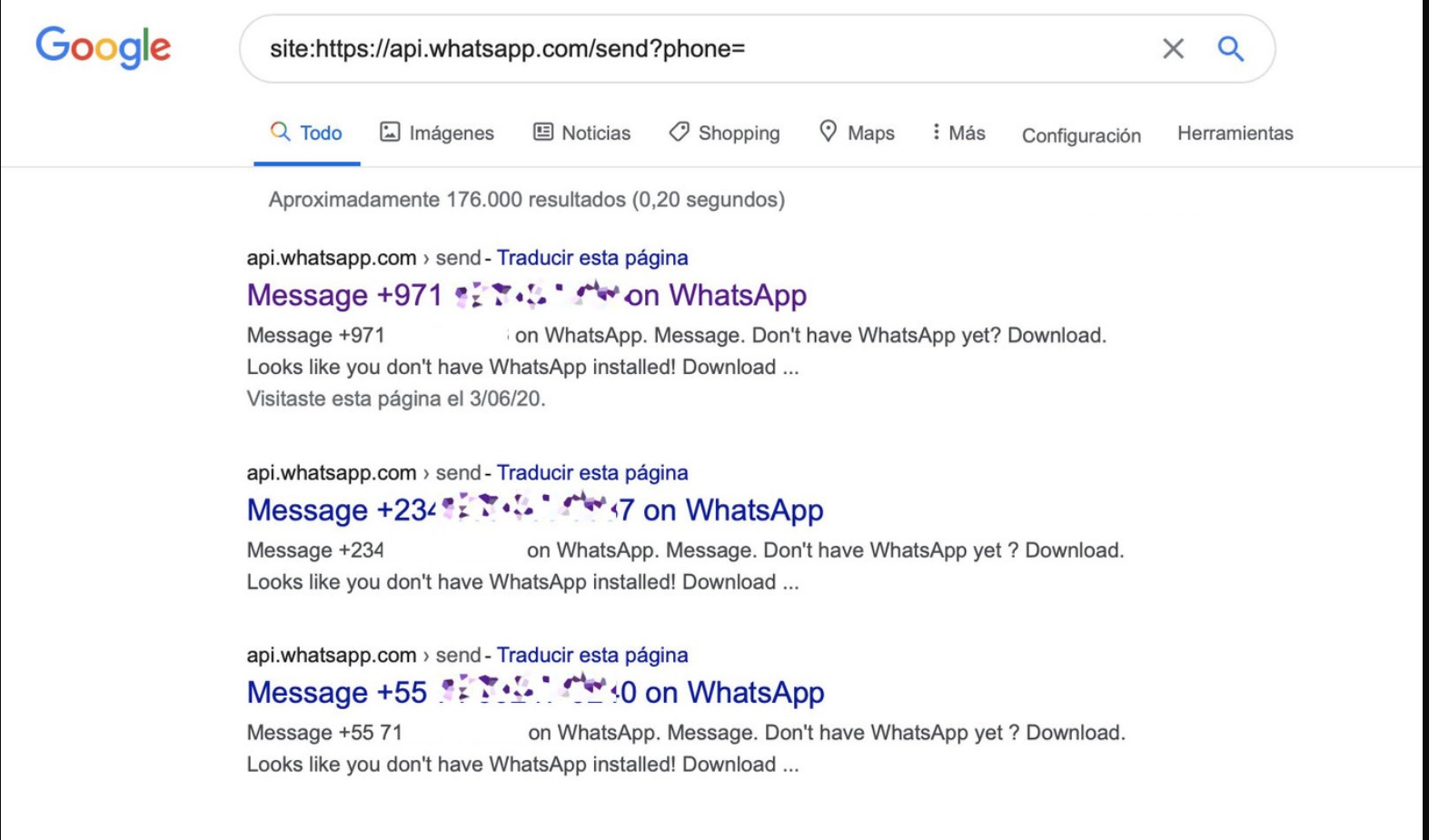Click the Imágenes picture icon

point(390,132)
